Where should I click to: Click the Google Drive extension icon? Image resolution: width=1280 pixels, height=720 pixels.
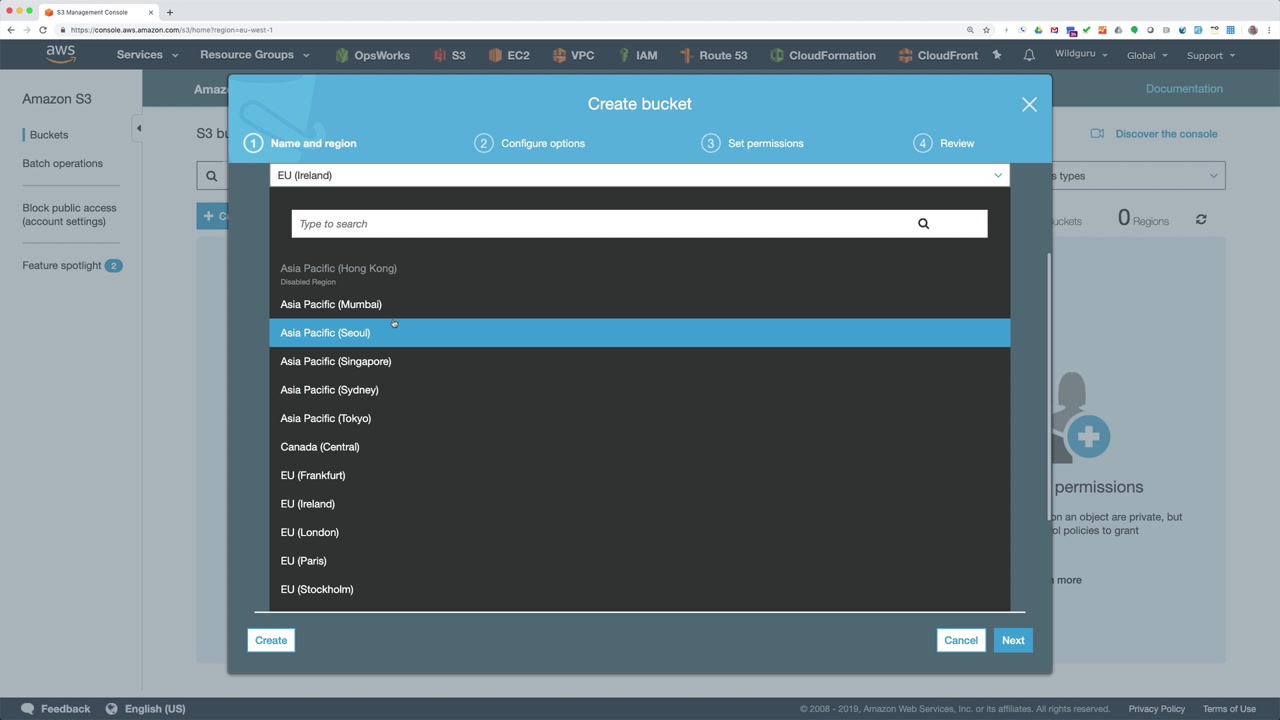1038,30
